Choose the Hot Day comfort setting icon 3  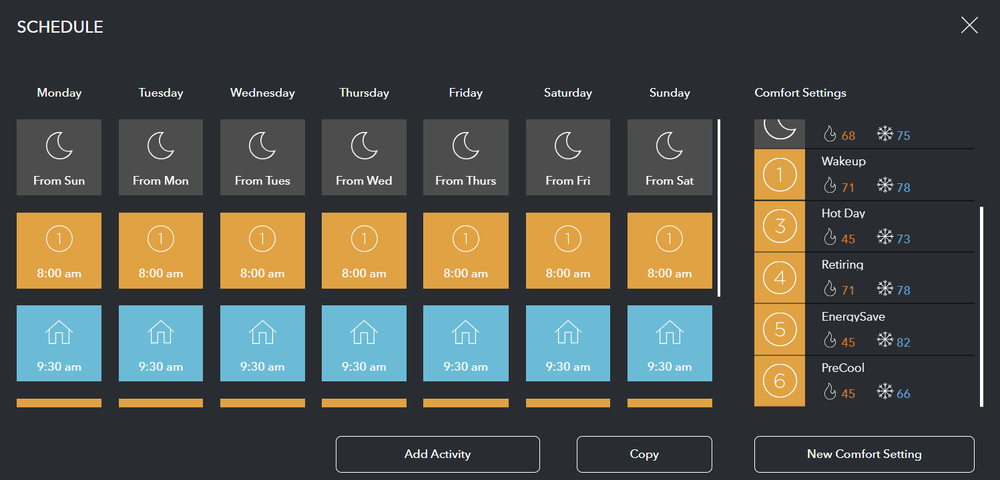(x=779, y=226)
